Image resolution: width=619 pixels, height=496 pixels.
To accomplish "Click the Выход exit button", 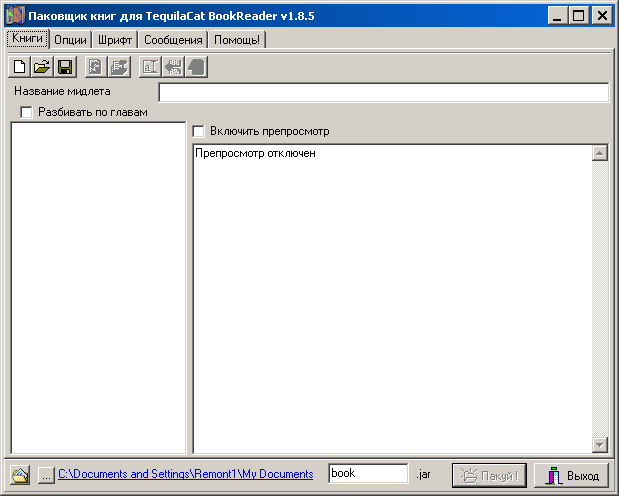I will [x=571, y=475].
